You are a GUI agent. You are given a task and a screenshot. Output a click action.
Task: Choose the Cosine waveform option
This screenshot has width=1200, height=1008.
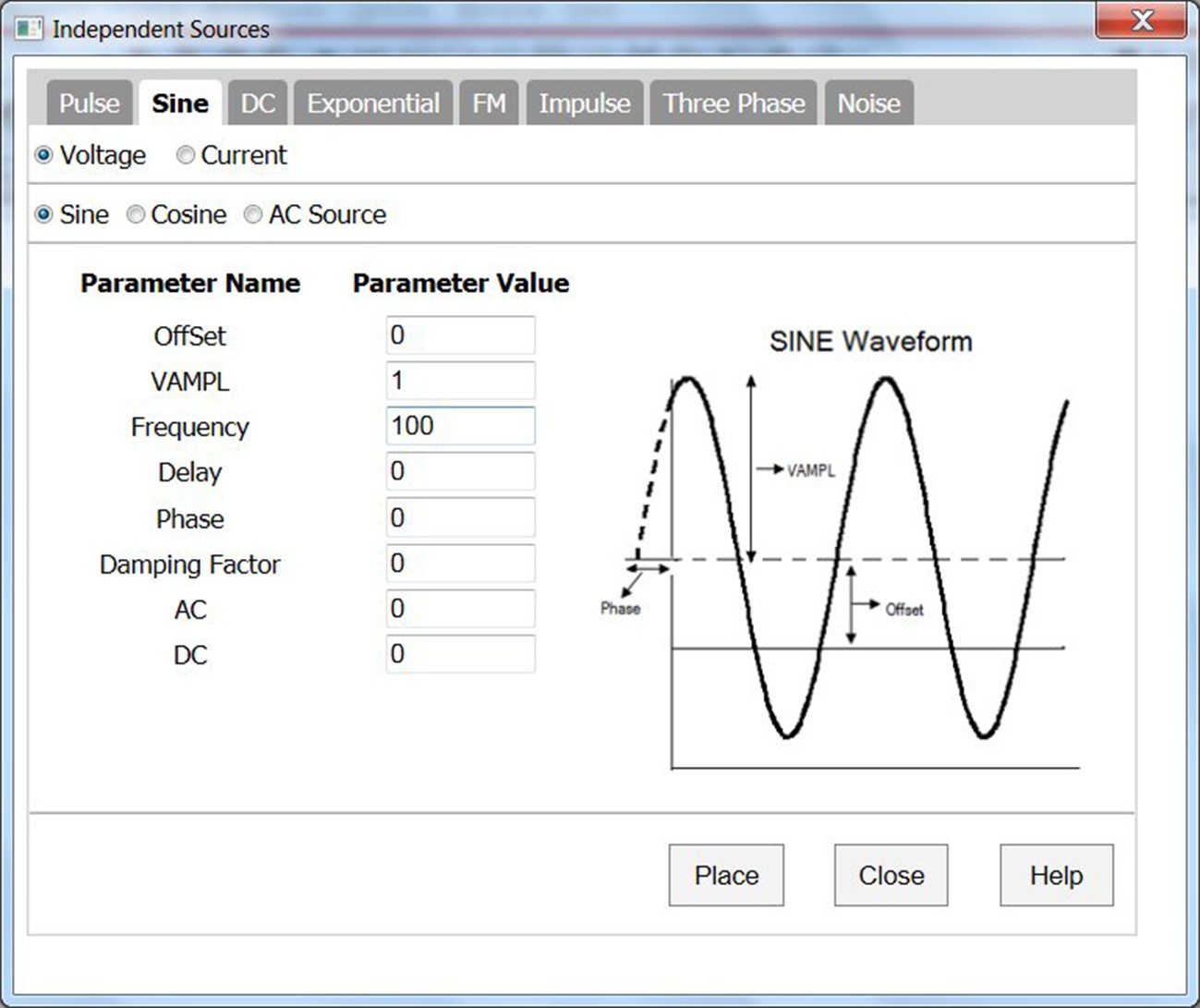(x=136, y=214)
